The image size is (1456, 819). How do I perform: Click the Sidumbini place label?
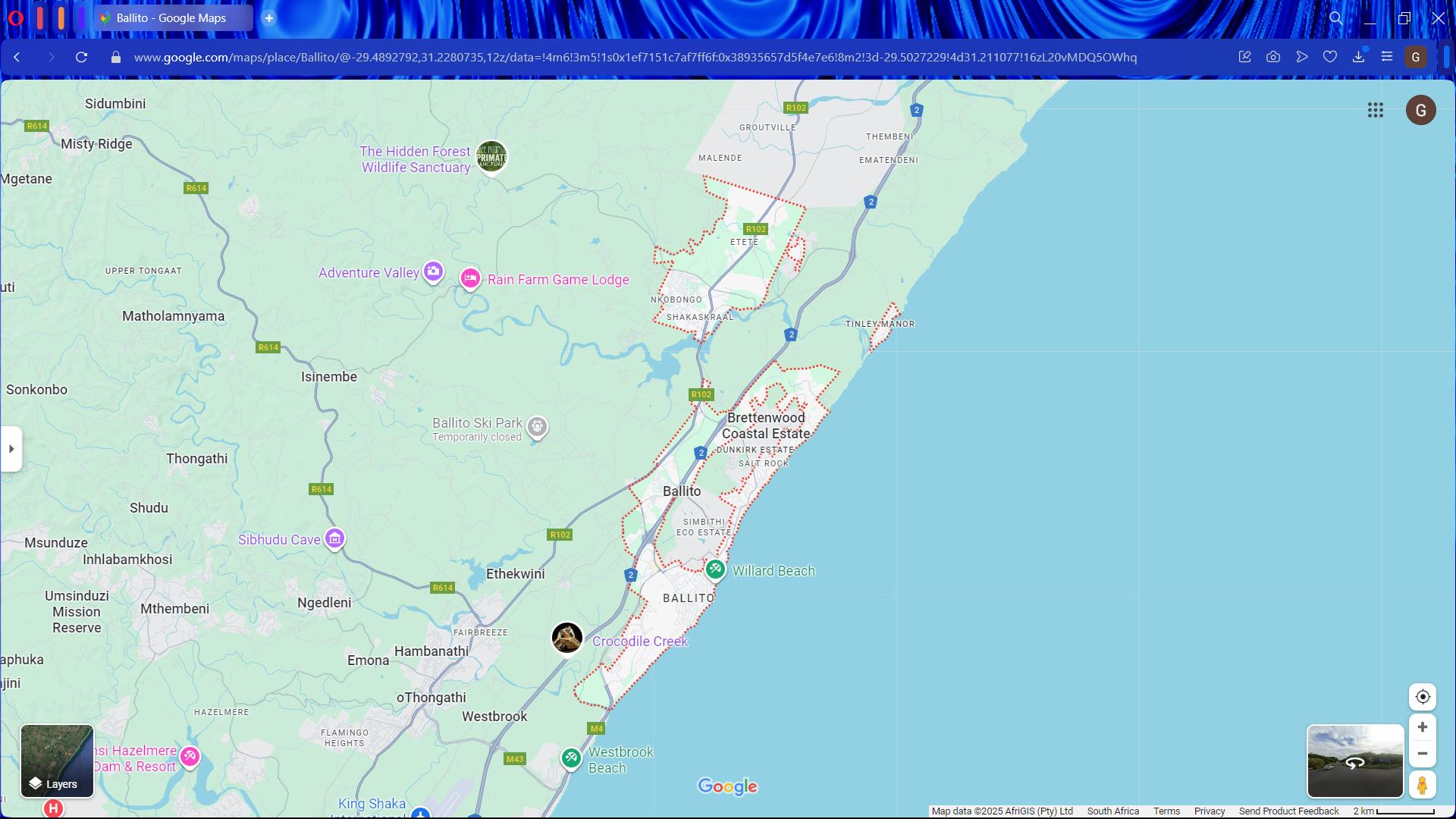click(115, 104)
